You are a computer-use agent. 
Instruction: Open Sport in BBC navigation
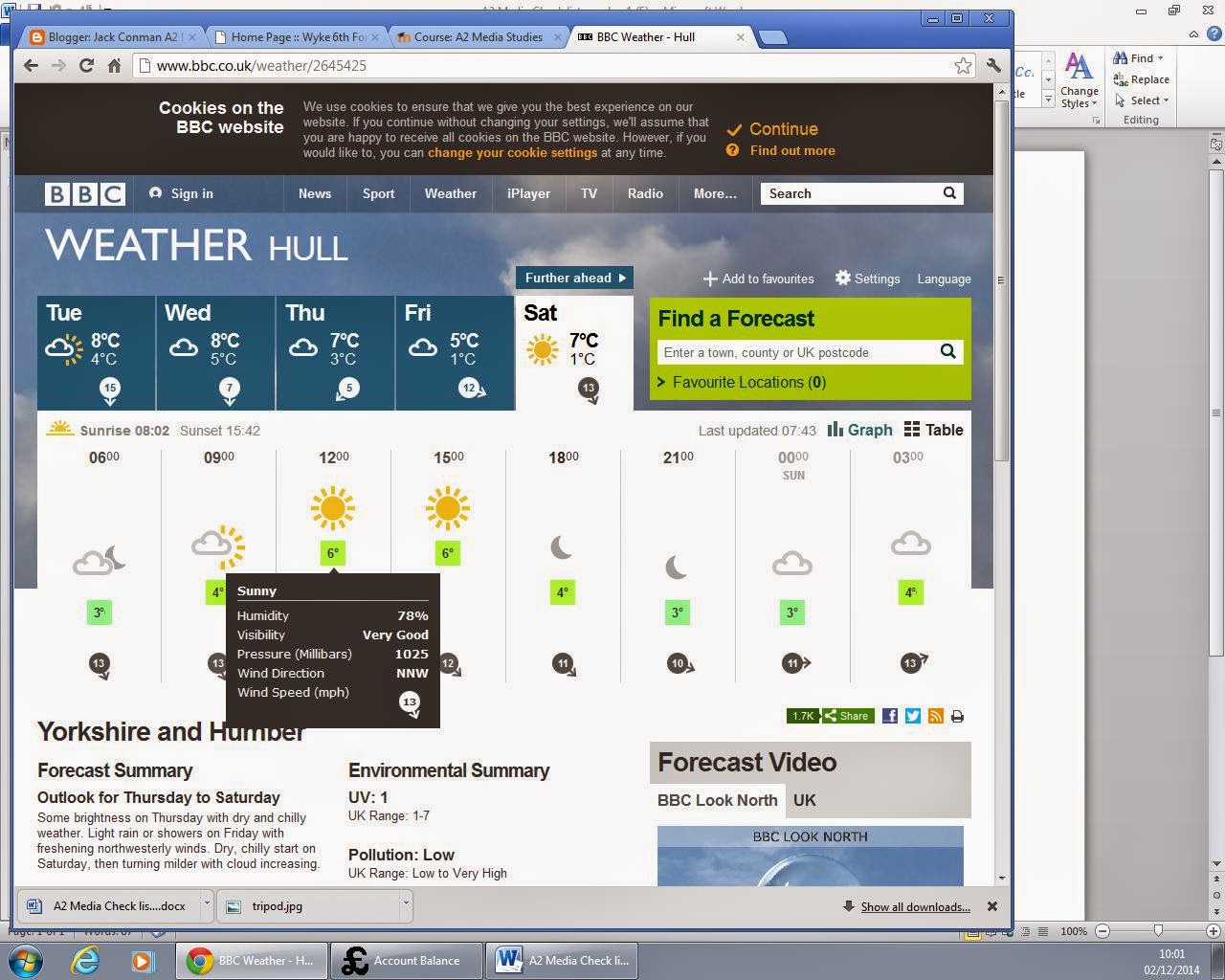[x=378, y=193]
